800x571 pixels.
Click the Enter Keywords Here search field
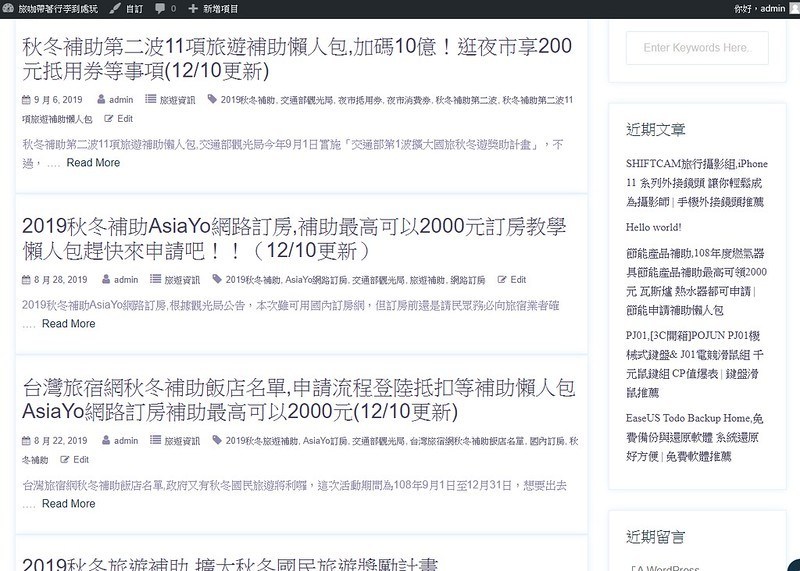click(696, 48)
